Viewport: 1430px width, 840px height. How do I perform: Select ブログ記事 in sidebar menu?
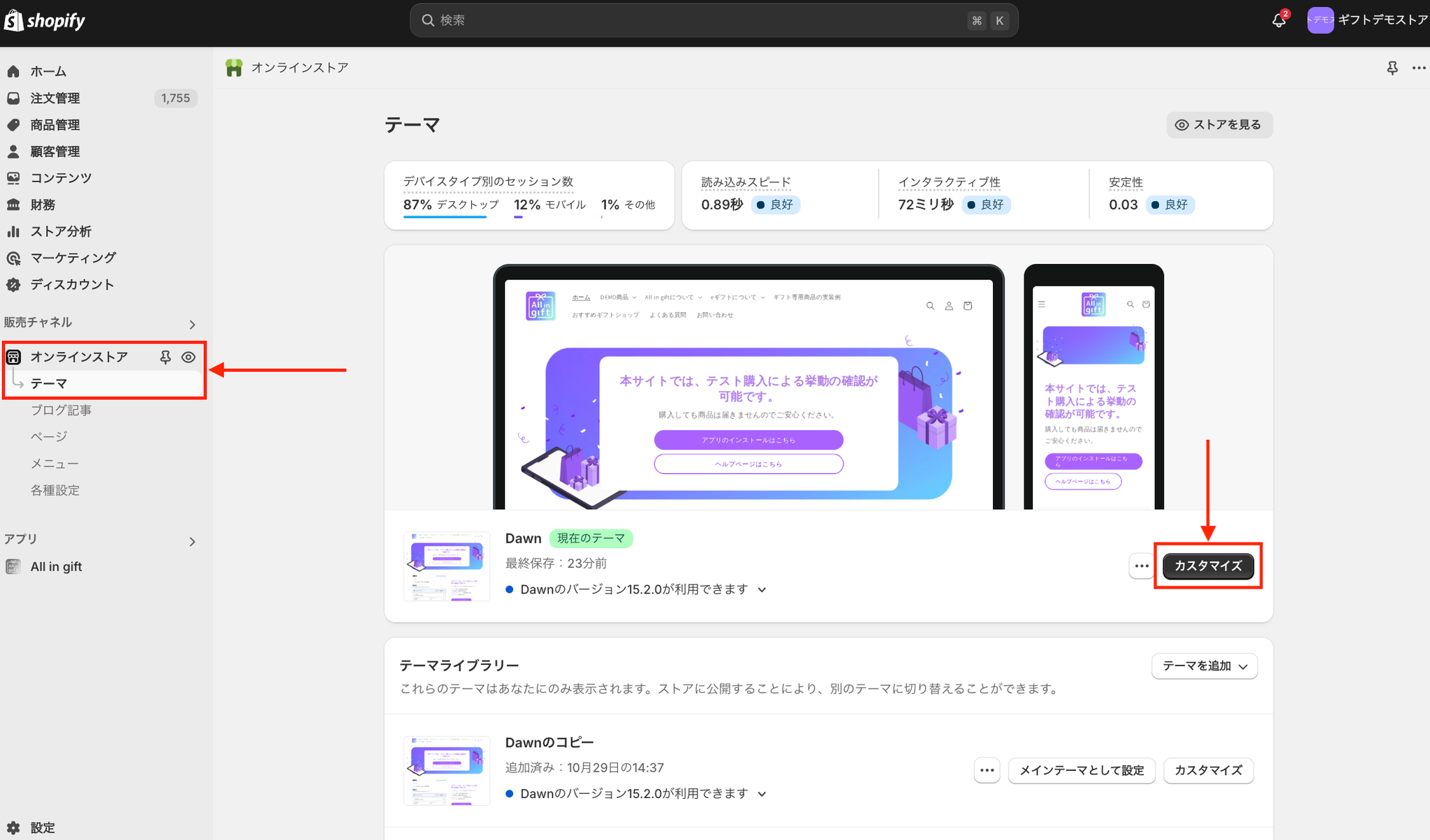pos(61,410)
